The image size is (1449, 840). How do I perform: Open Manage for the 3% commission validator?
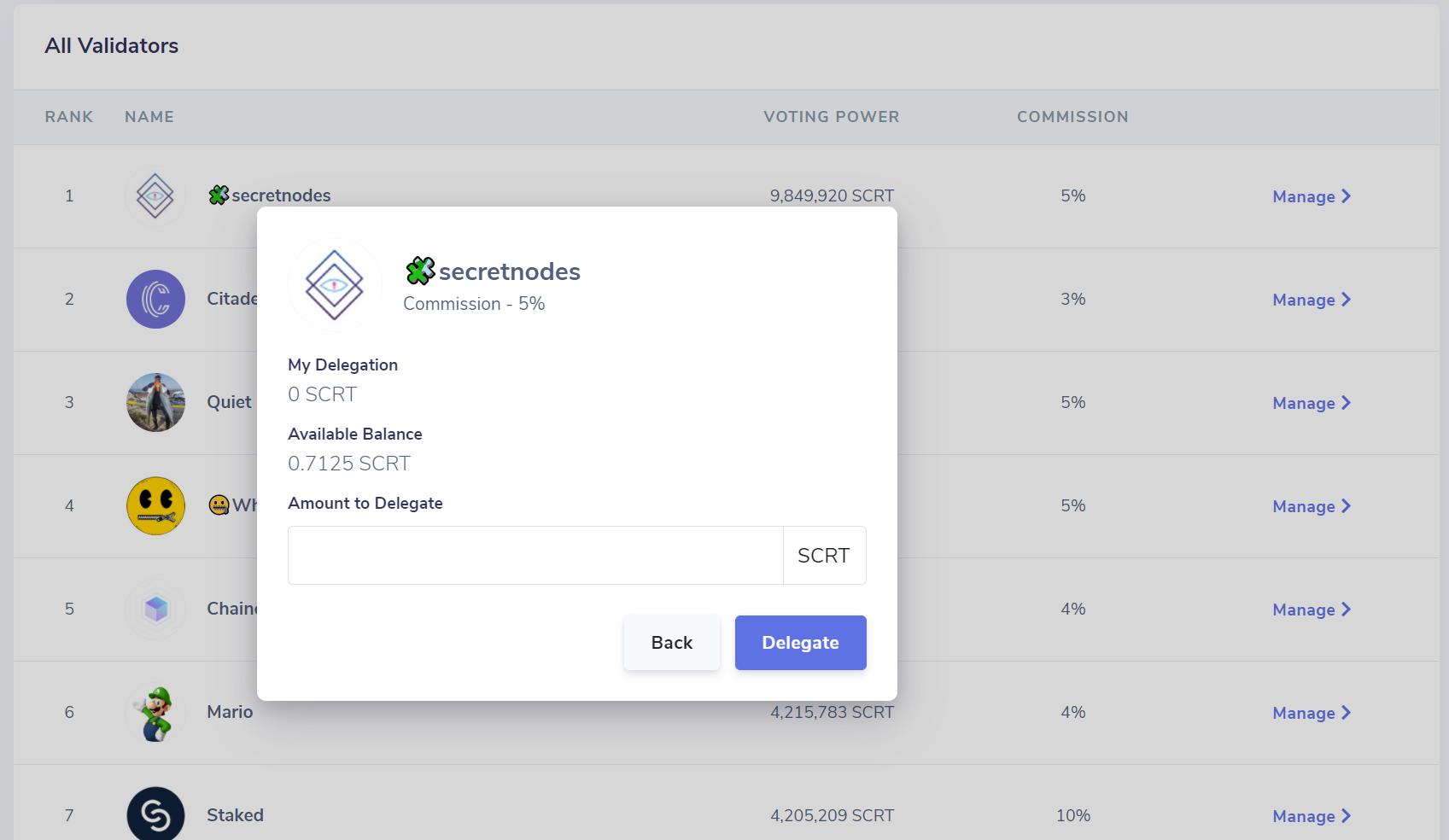[1311, 300]
